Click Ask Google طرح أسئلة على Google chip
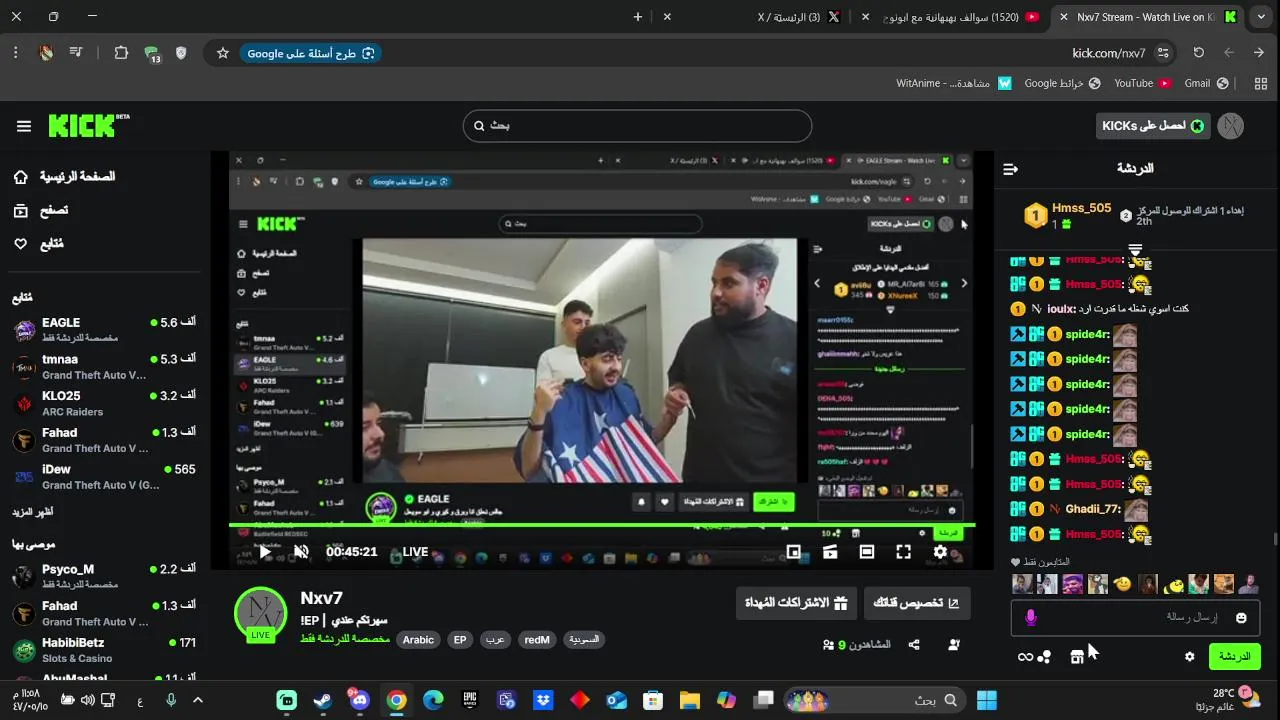Image resolution: width=1280 pixels, height=720 pixels. click(x=311, y=53)
